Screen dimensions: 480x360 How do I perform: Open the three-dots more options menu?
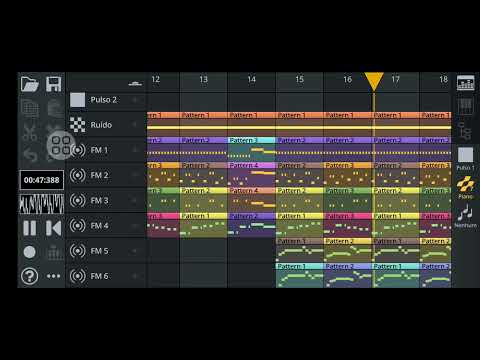[x=54, y=276]
